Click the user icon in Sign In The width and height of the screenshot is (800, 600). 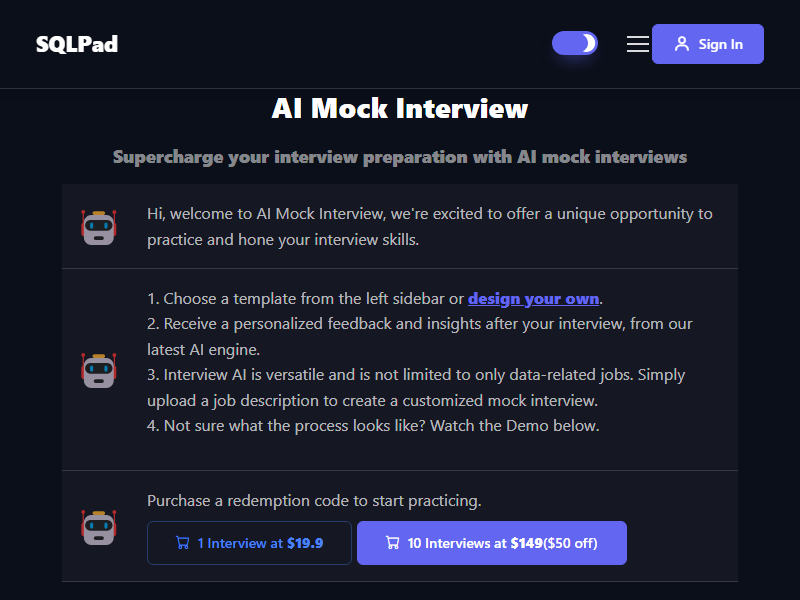[682, 44]
